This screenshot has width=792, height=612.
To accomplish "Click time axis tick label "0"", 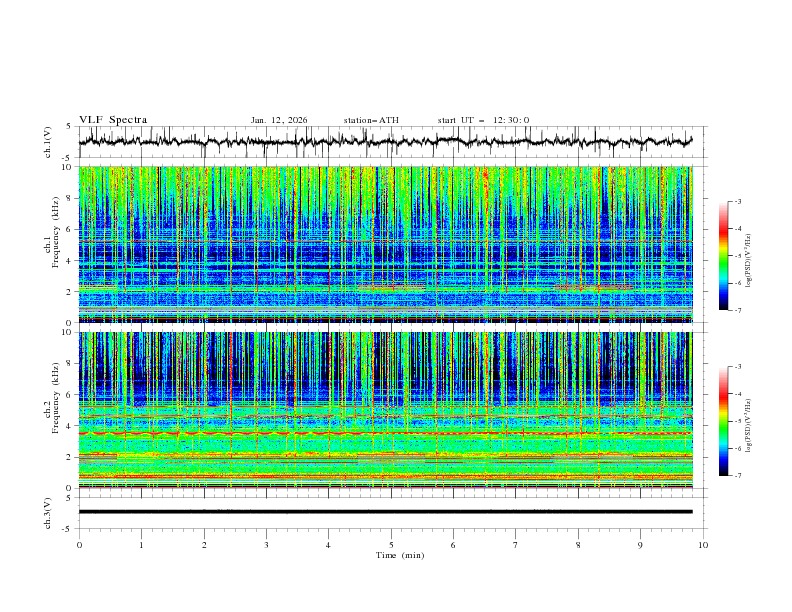I will click(x=79, y=545).
